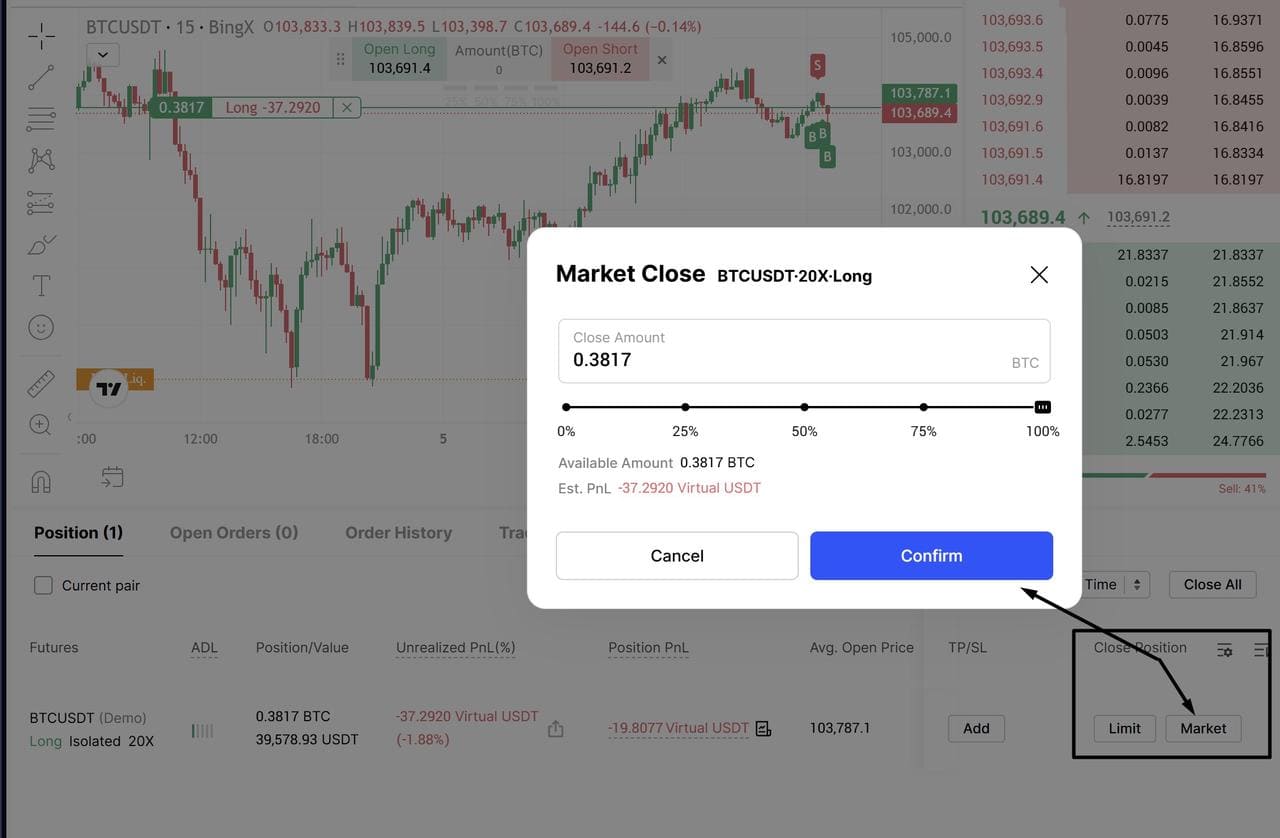Pick the text annotation tool

tap(41, 286)
